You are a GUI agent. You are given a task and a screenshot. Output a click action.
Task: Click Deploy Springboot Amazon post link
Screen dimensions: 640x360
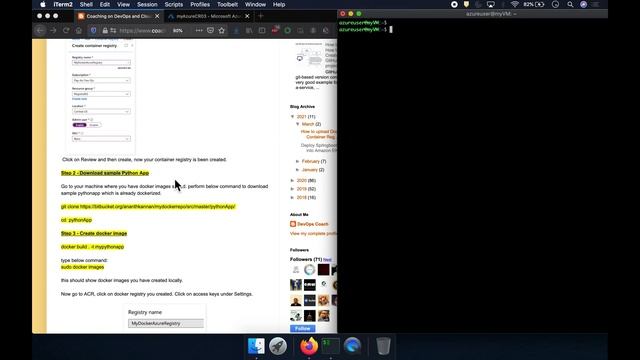coord(319,148)
